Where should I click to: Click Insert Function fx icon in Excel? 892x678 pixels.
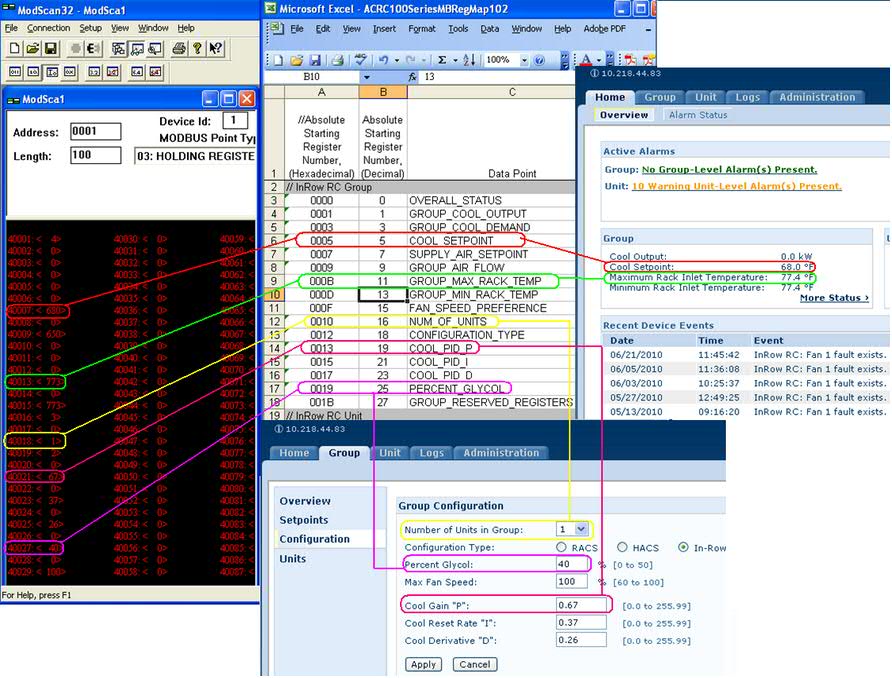(x=412, y=77)
